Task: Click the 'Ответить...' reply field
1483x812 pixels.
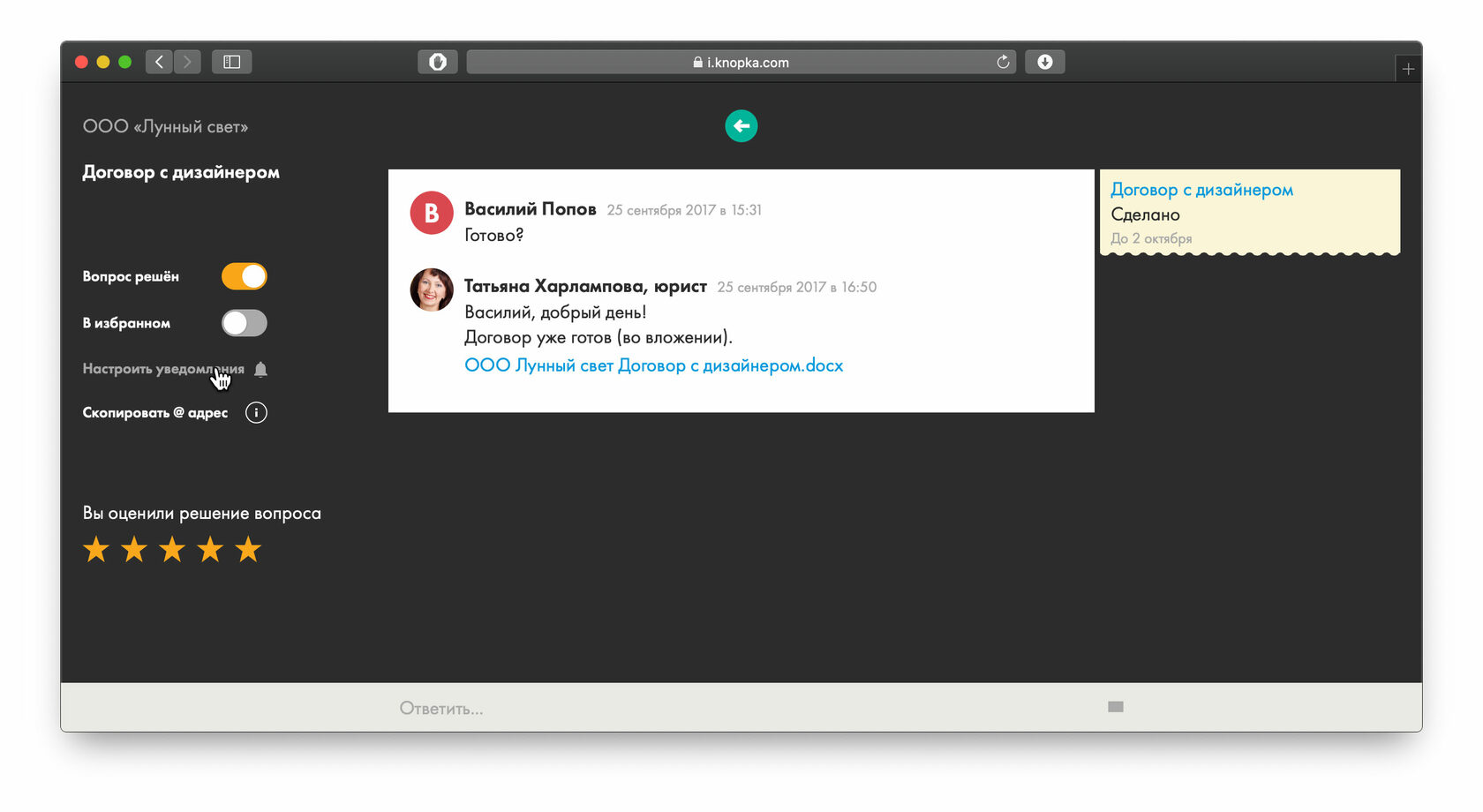Action: click(741, 708)
